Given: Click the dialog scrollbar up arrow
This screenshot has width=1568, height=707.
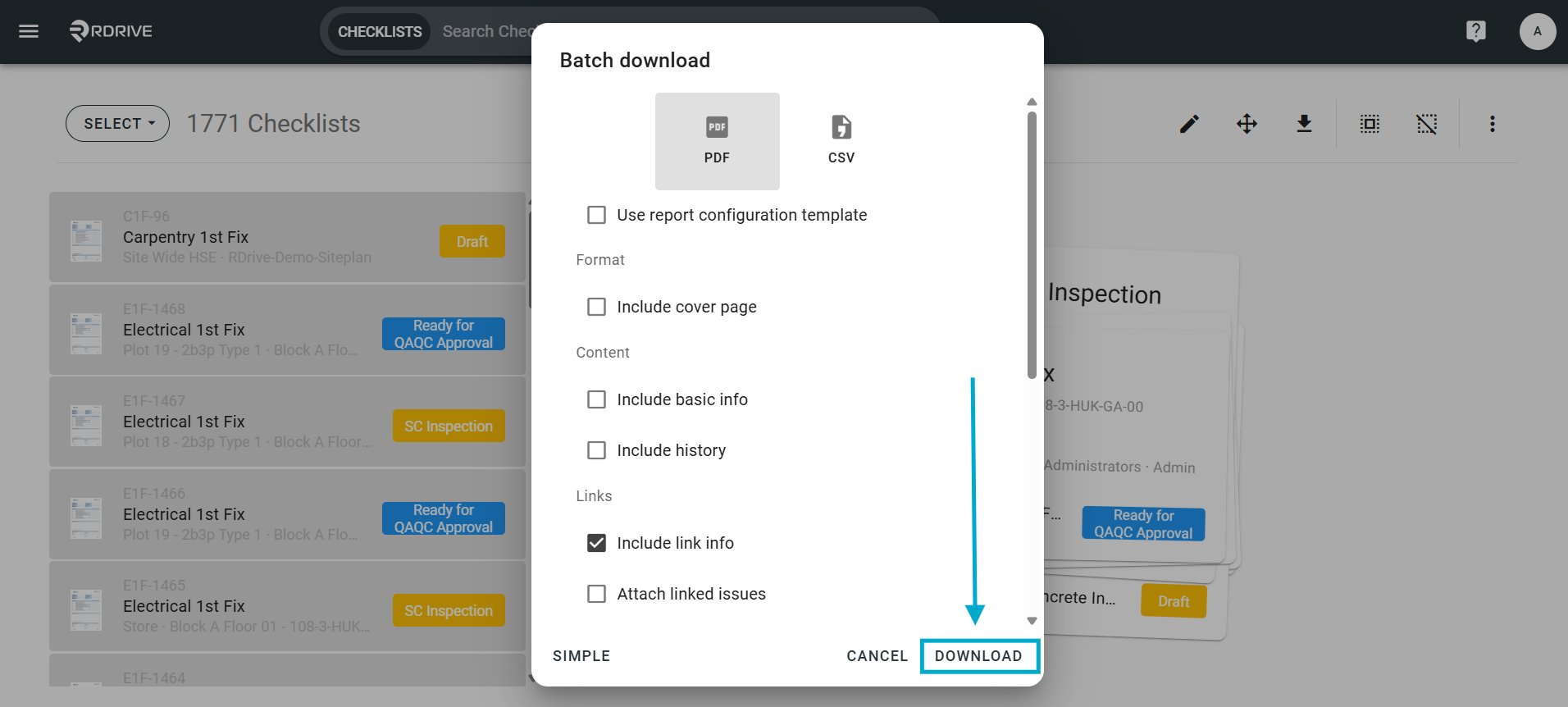Looking at the screenshot, I should coord(1032,102).
